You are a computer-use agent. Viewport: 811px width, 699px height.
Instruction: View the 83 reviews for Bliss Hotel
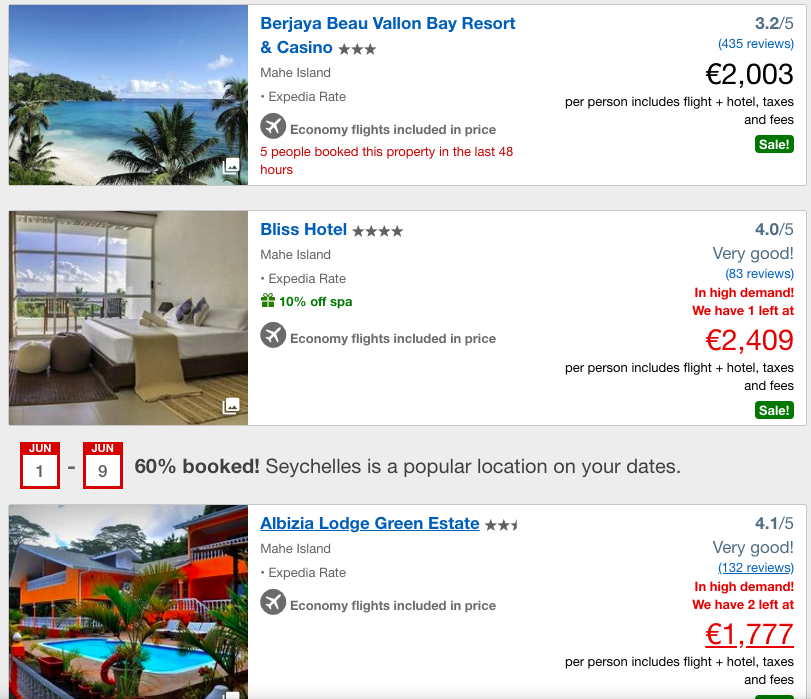click(759, 274)
